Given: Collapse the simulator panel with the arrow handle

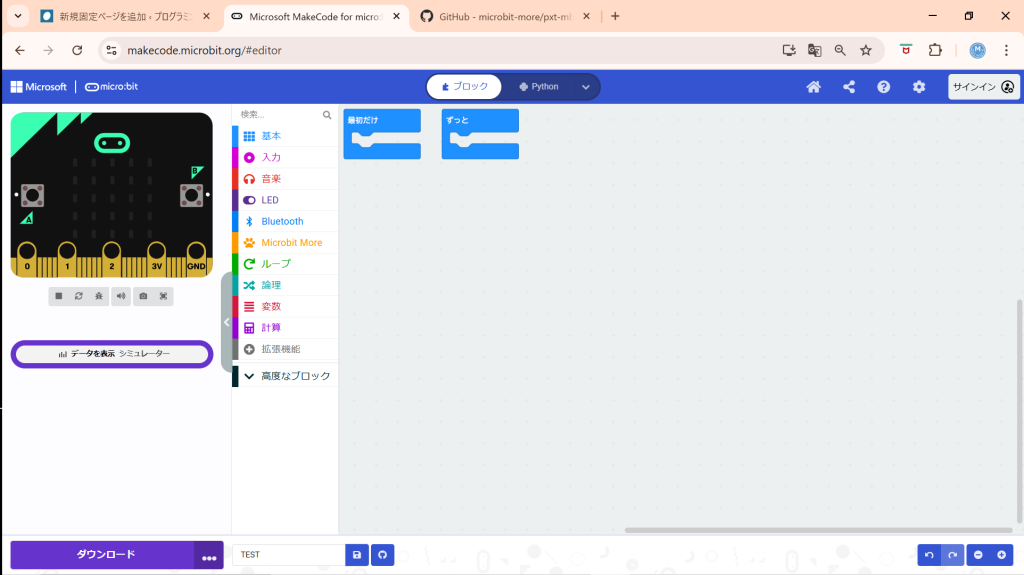Looking at the screenshot, I should (227, 322).
